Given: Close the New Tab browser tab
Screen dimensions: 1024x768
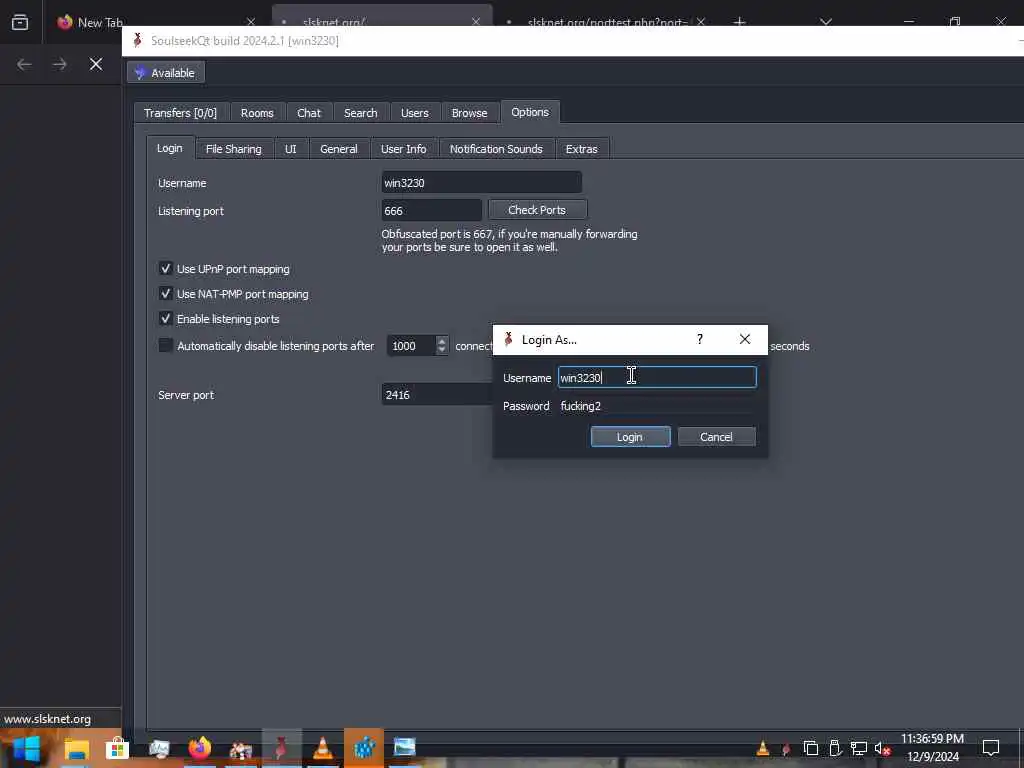Looking at the screenshot, I should click(x=251, y=22).
